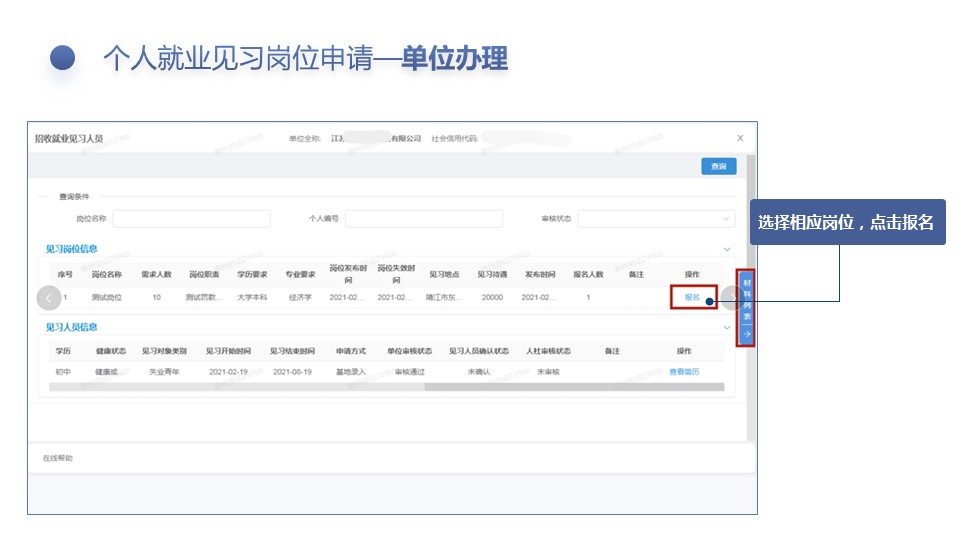Close the 招收就业见习人员 dialog

pos(740,138)
